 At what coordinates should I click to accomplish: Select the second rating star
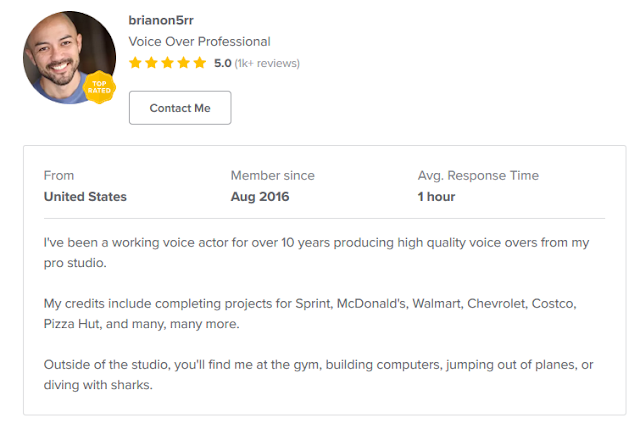click(151, 63)
